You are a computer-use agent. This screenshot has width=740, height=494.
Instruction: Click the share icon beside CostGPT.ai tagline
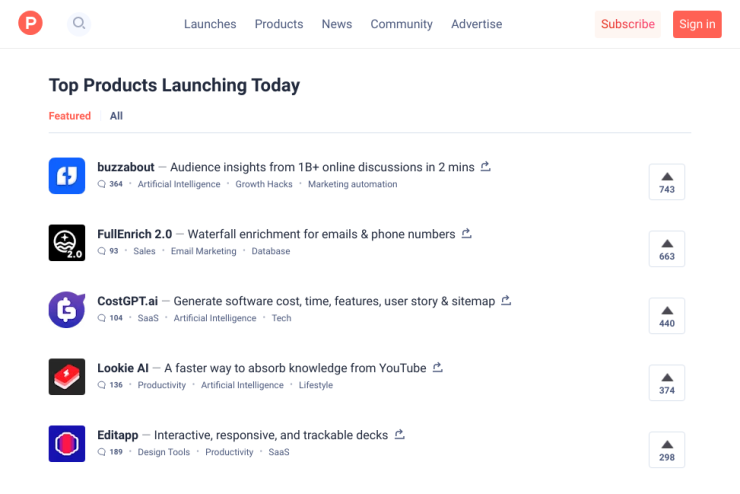[506, 301]
